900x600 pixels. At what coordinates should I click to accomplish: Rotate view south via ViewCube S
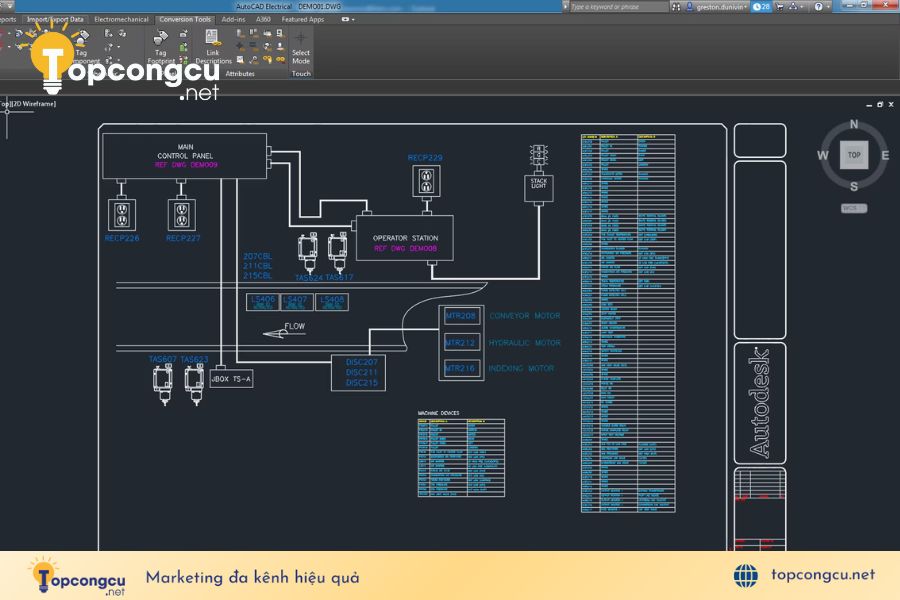pos(854,186)
